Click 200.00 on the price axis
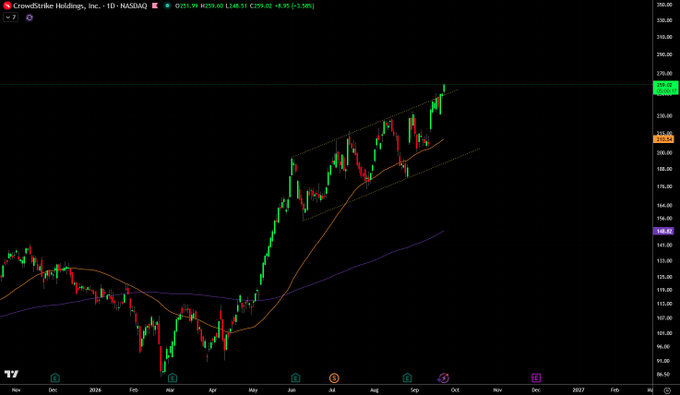The height and width of the screenshot is (395, 680). coord(664,153)
